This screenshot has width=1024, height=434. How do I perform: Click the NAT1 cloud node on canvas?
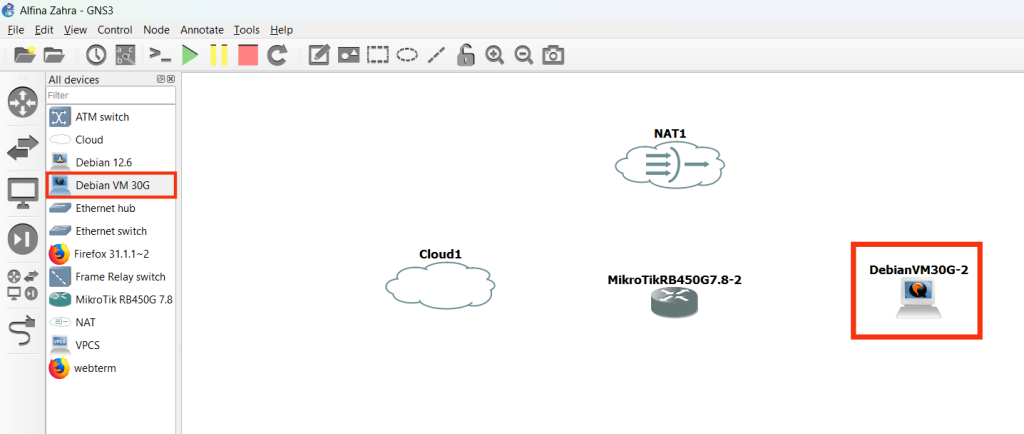point(670,163)
